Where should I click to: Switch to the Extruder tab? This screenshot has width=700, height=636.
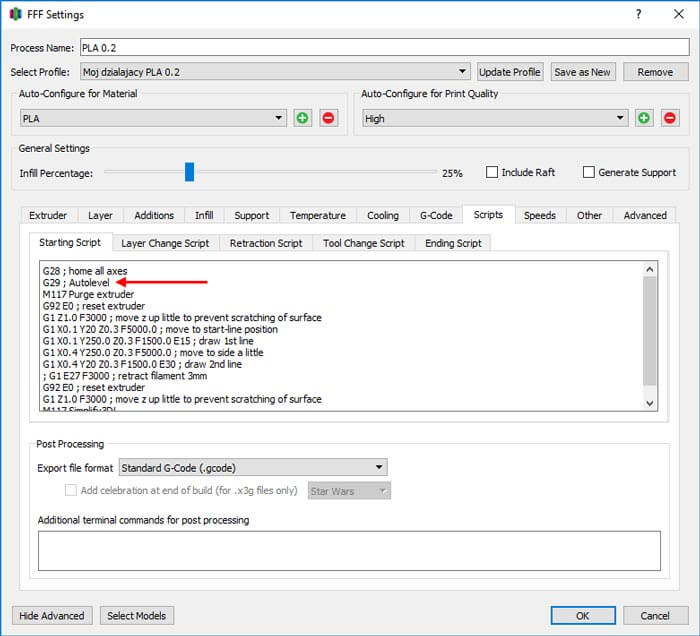pos(48,216)
